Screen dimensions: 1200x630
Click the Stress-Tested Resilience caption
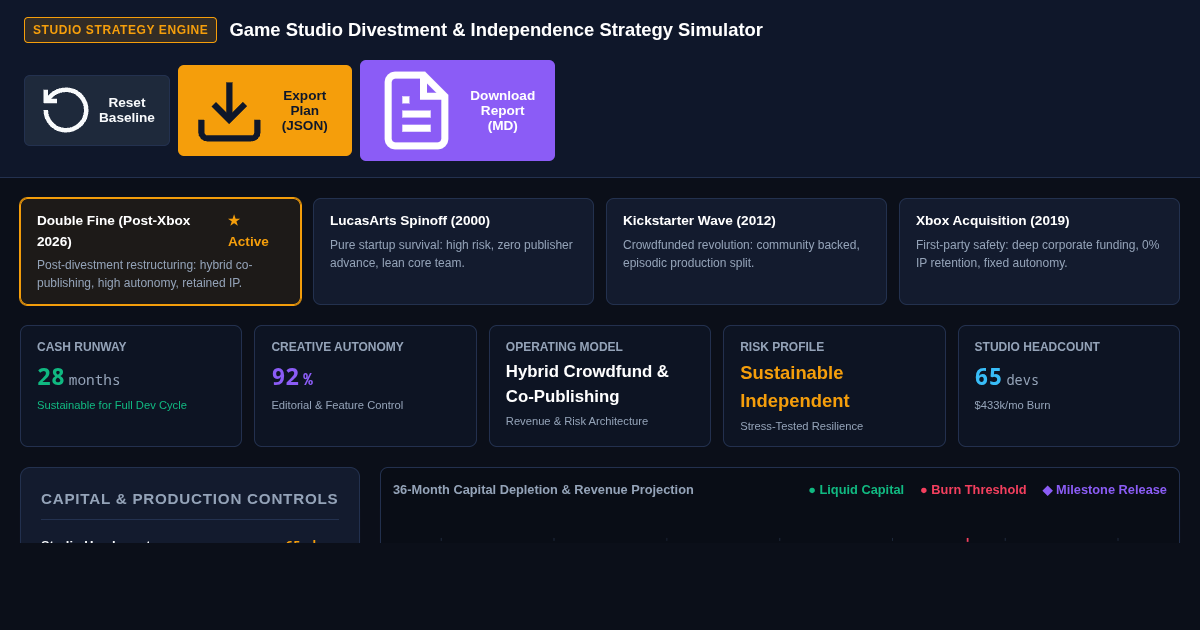tap(802, 426)
